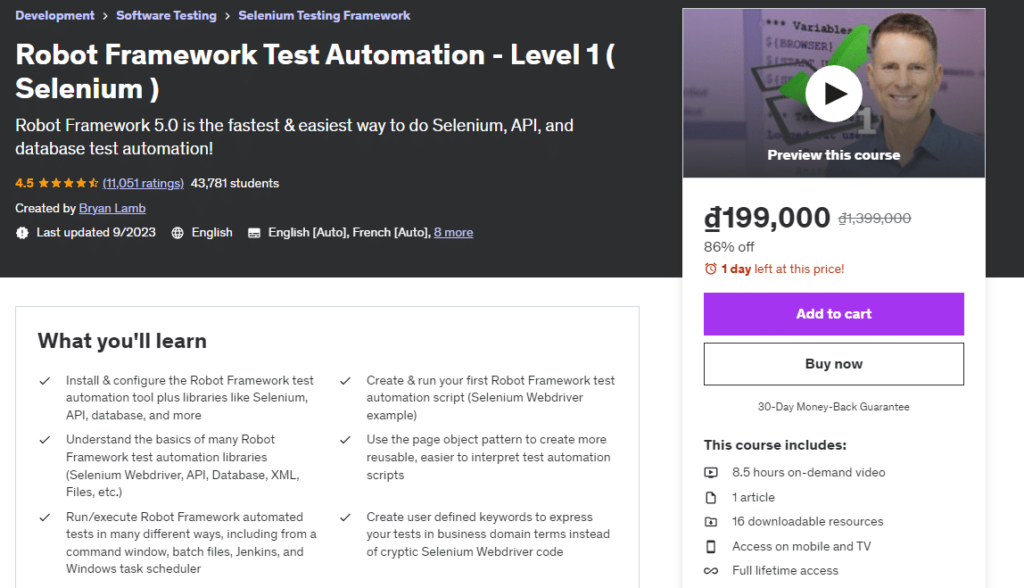1024x588 pixels.
Task: Click the checkmark beside Use the page object
Action: 345,440
